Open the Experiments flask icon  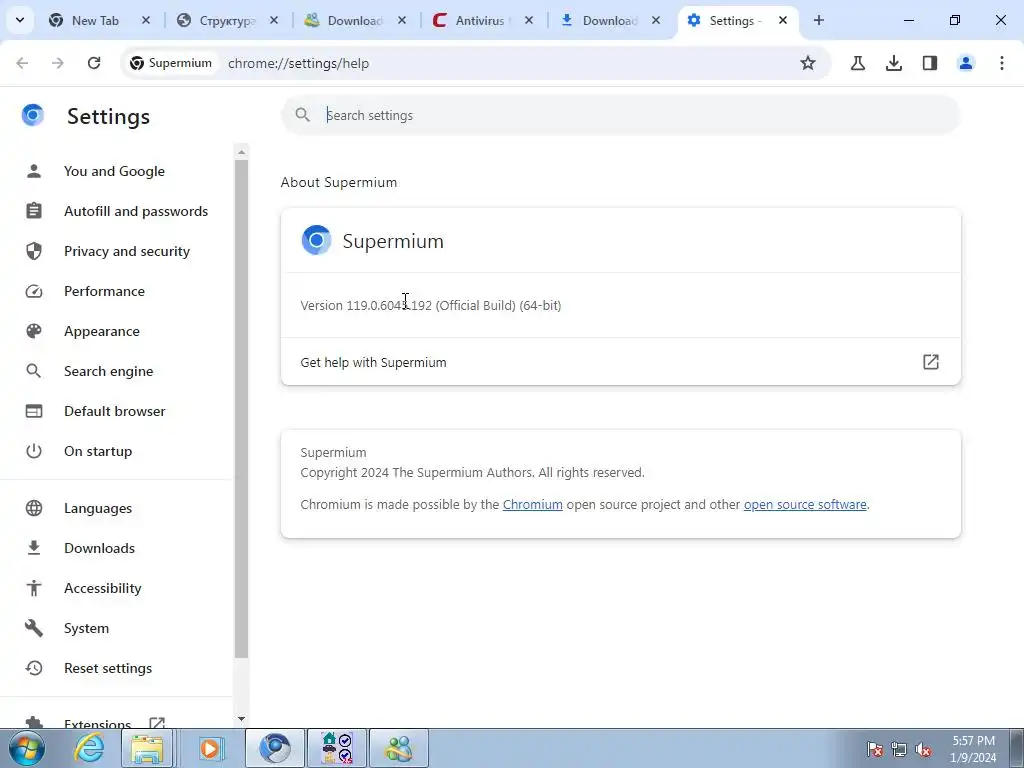click(858, 63)
